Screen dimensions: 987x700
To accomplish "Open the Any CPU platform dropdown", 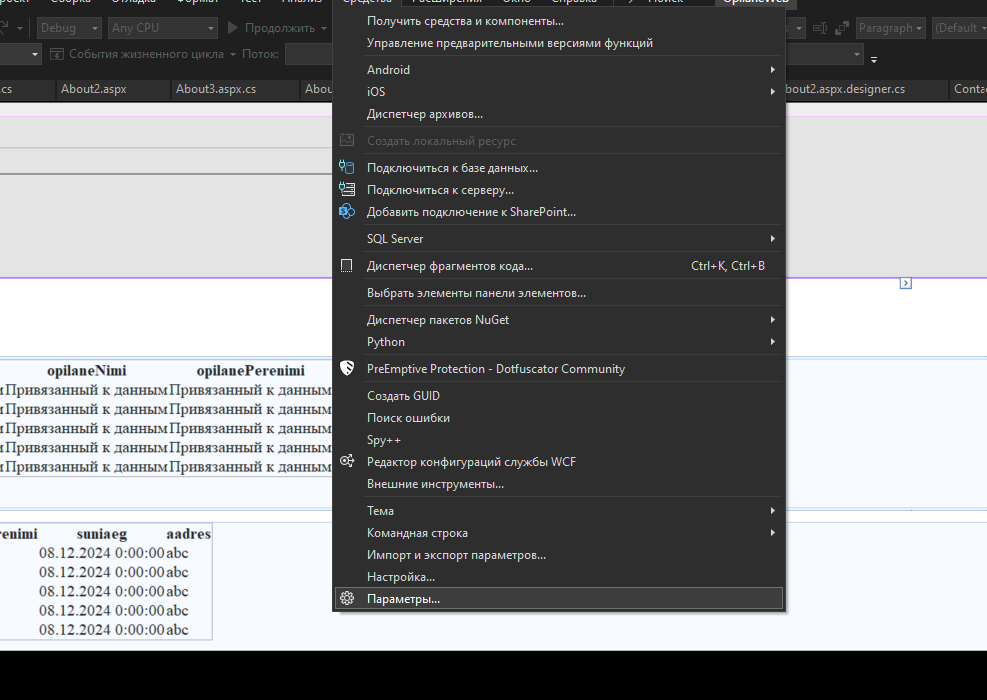I will click(x=162, y=28).
